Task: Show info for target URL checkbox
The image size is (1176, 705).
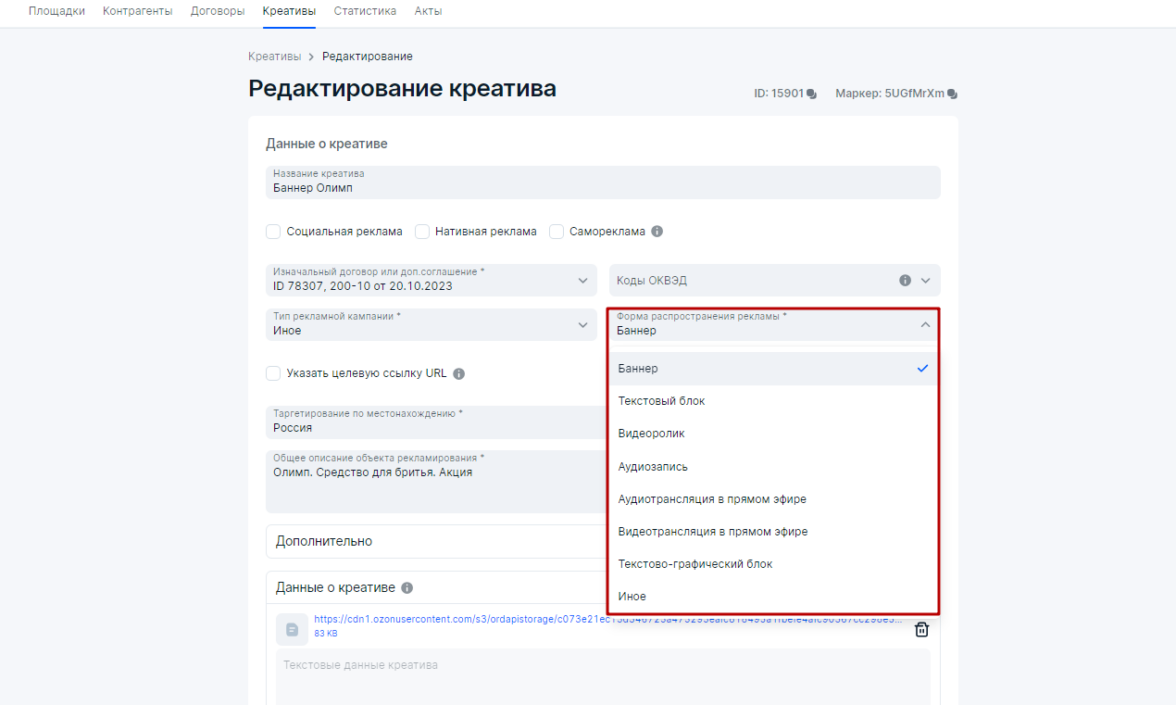Action: [459, 374]
